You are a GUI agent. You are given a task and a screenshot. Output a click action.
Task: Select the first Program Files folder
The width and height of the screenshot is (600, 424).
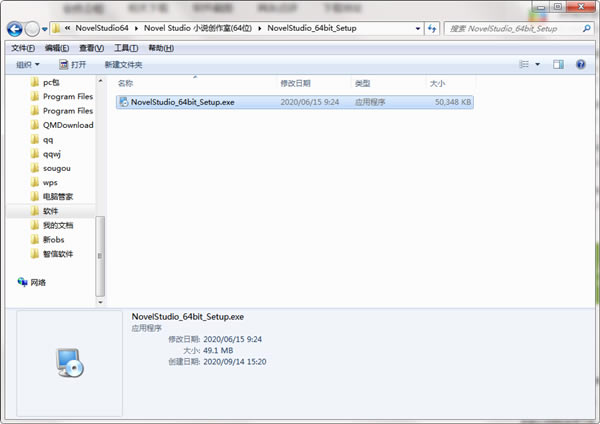(68, 96)
